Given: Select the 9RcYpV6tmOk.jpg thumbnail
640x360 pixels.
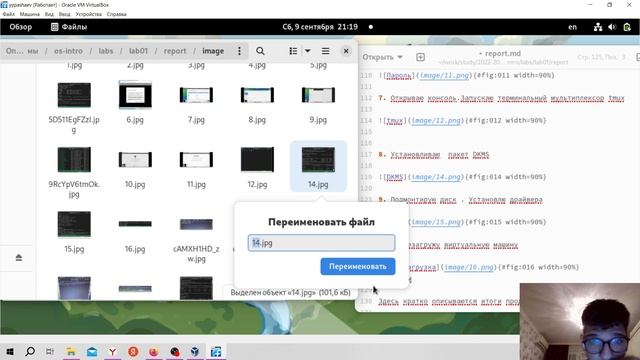Looking at the screenshot, I should tap(74, 160).
